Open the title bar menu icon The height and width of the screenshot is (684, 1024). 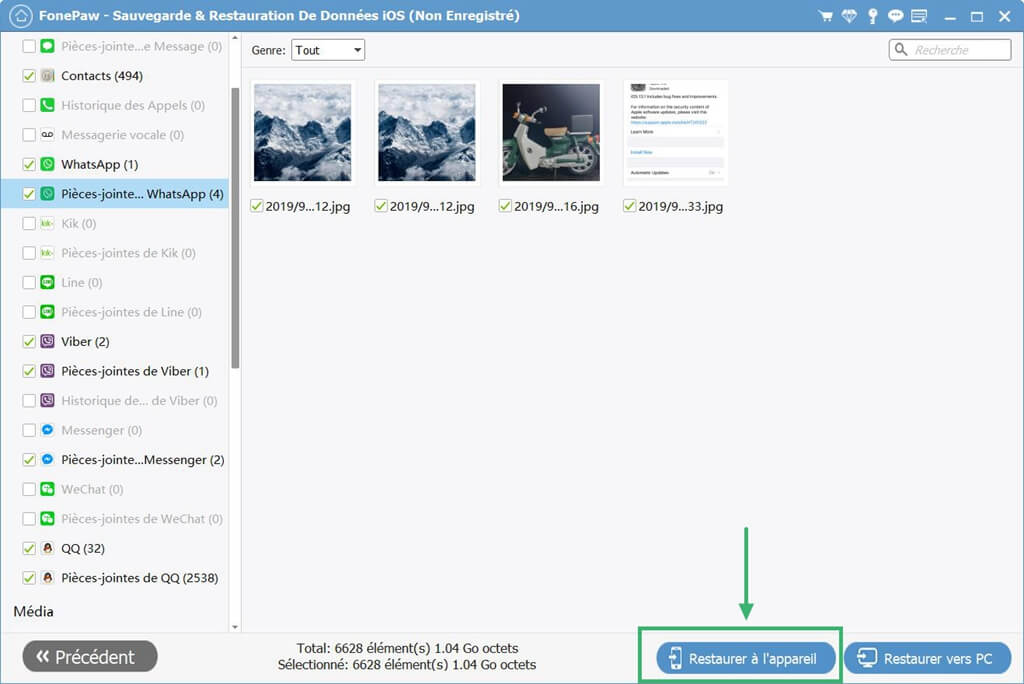click(x=919, y=16)
